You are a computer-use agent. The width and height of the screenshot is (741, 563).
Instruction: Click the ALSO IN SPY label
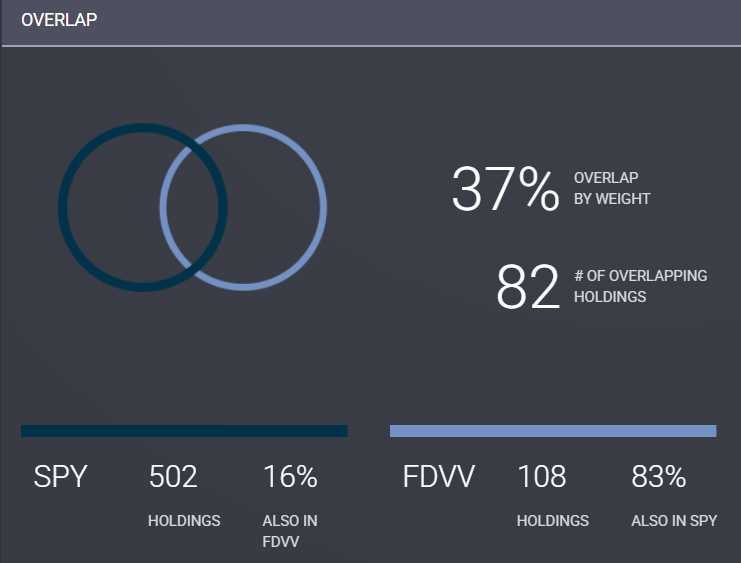pos(674,521)
